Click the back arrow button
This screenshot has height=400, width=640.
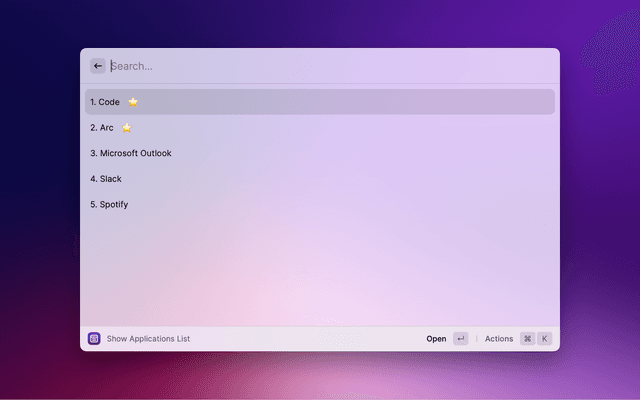coord(98,66)
